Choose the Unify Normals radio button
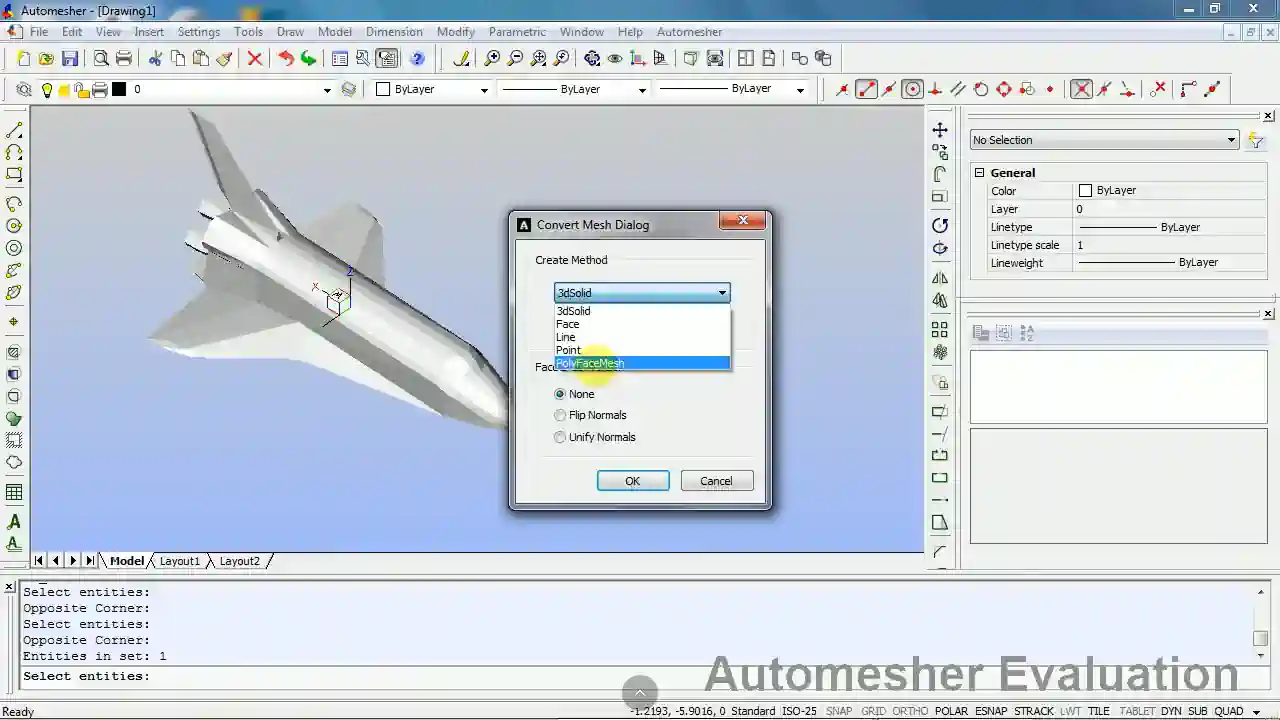 [560, 437]
